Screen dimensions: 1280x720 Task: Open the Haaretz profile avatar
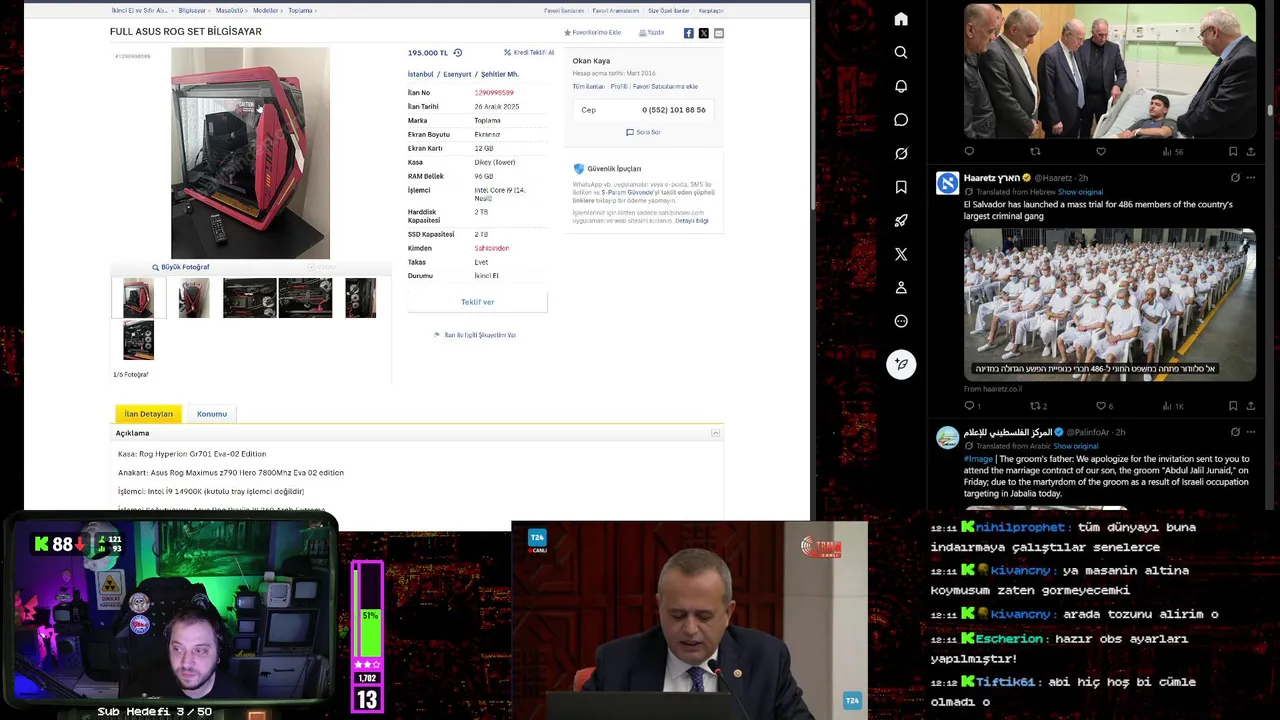[x=947, y=183]
